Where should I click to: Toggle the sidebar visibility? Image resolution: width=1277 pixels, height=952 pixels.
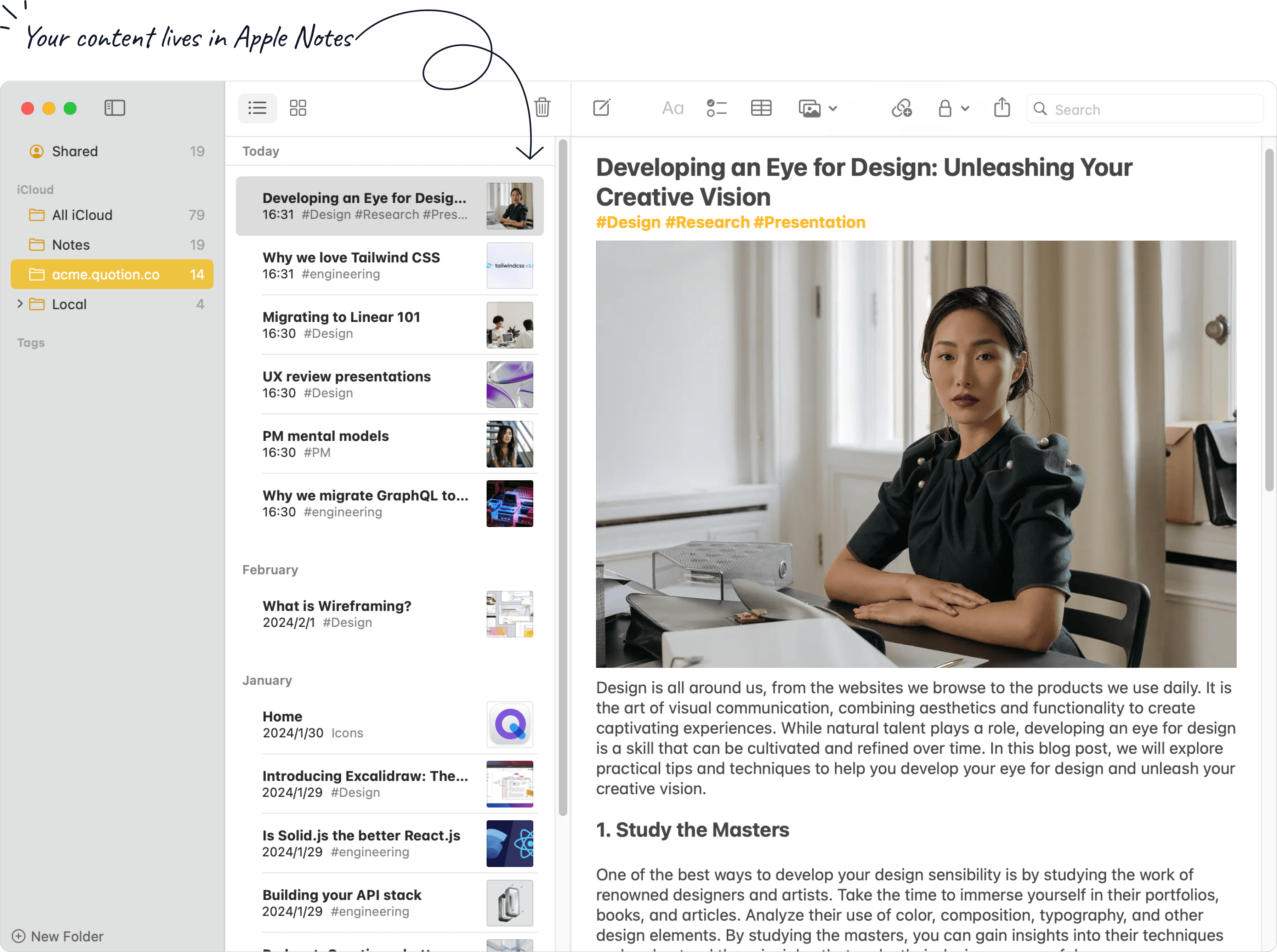tap(115, 108)
